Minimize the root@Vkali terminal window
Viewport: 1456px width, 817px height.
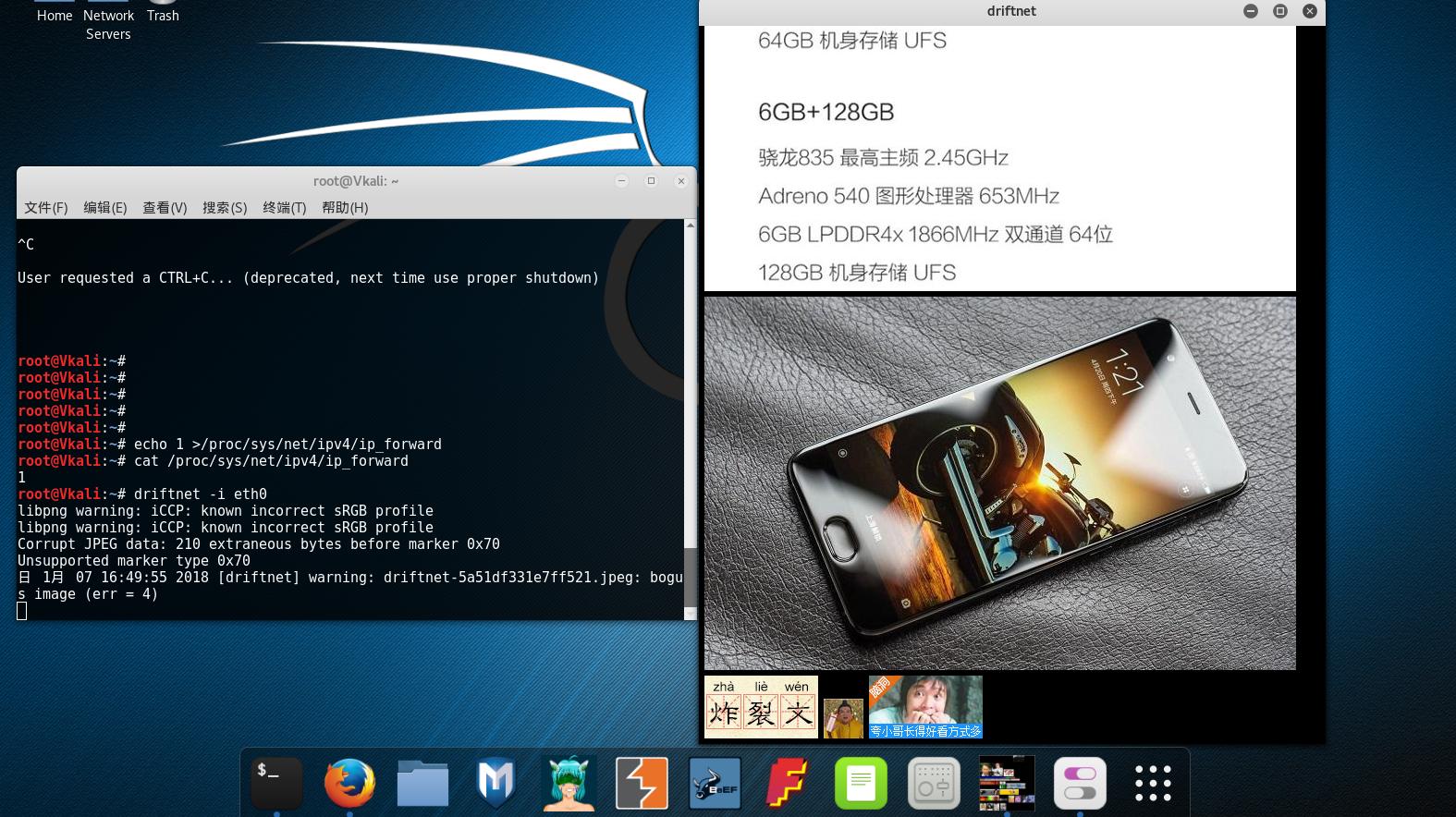tap(622, 181)
